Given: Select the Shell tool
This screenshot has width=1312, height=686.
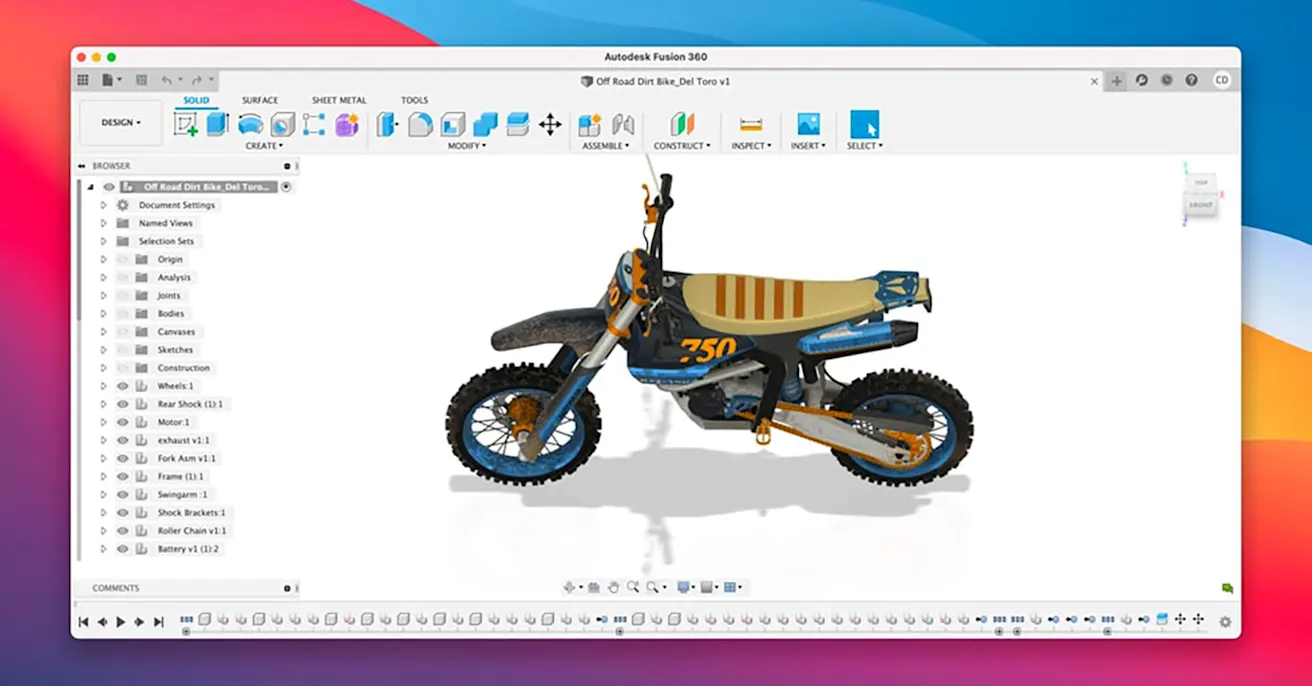Looking at the screenshot, I should [x=453, y=124].
